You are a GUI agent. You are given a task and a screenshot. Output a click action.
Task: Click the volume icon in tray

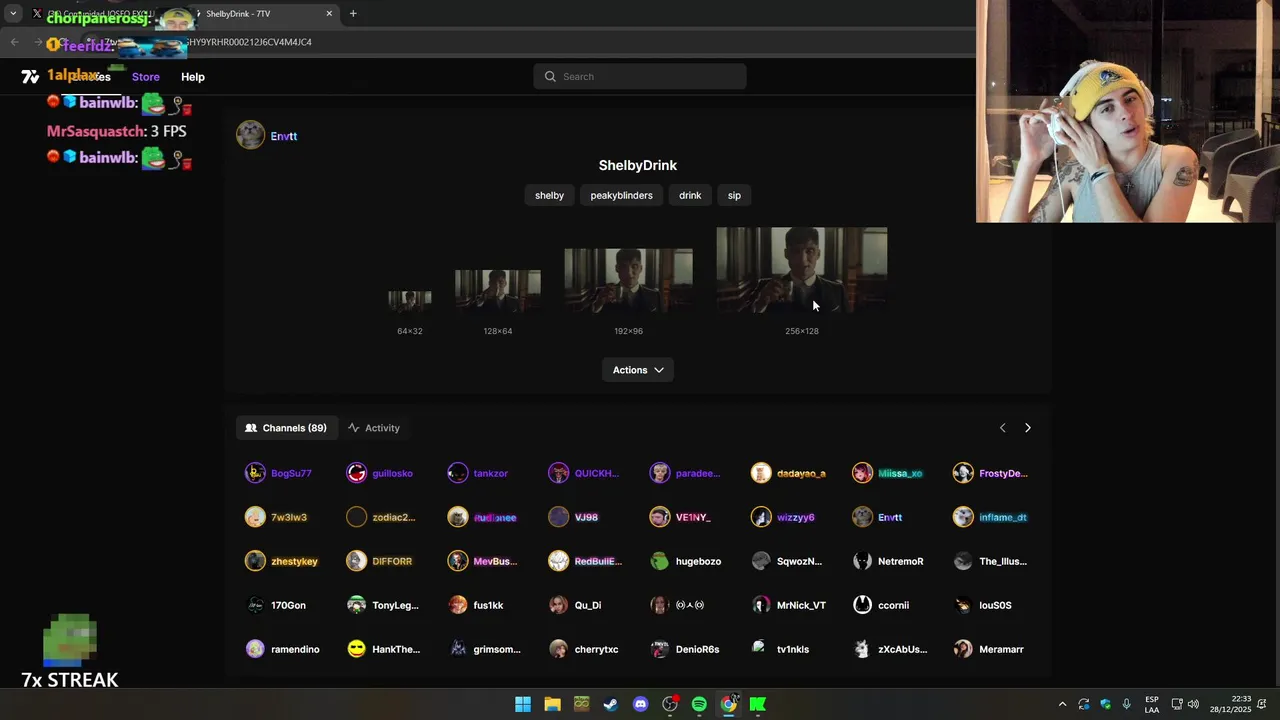1193,704
